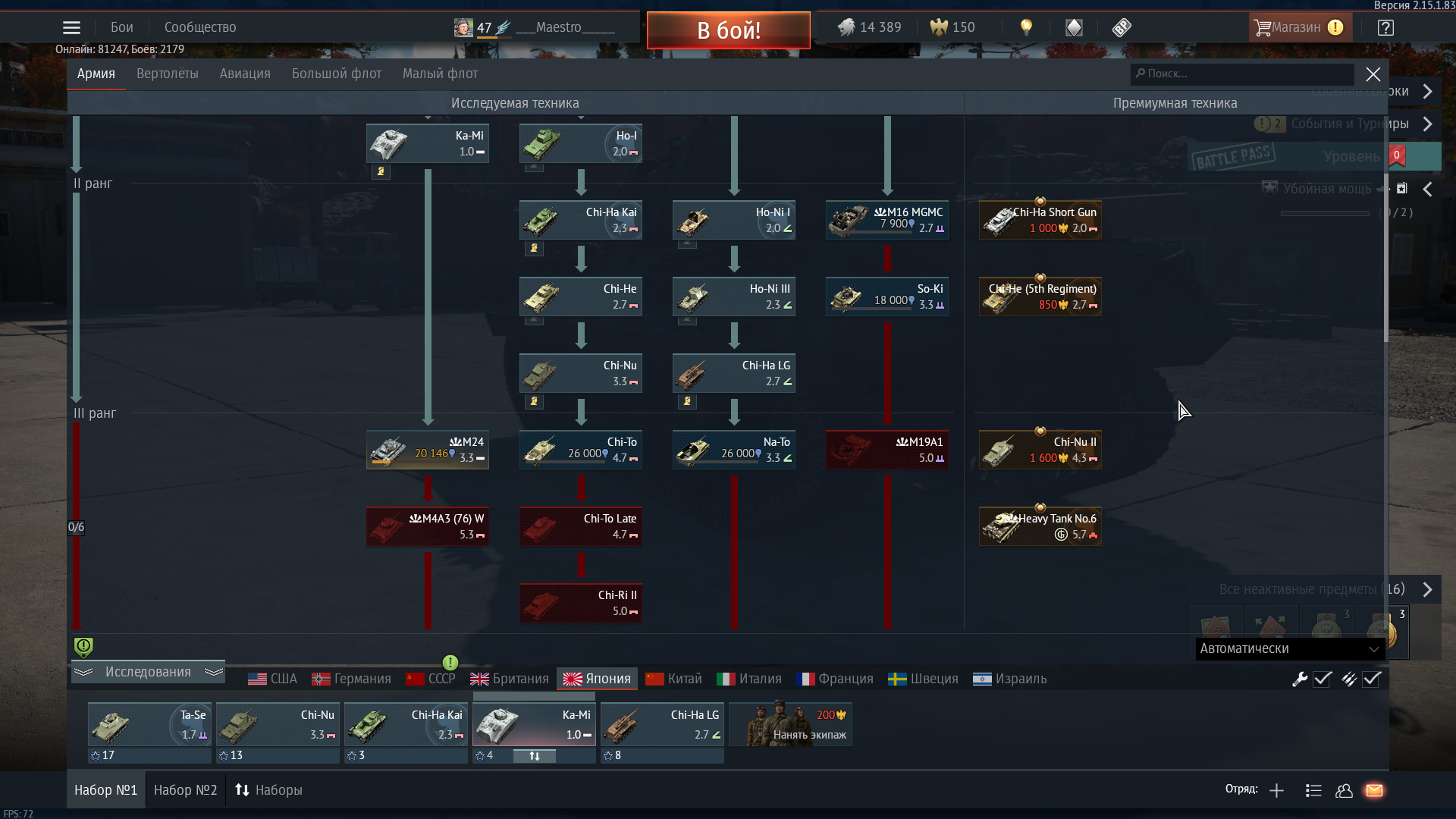Screen dimensions: 1456x819
Task: Click the squad plus invite icon
Action: tap(1276, 790)
